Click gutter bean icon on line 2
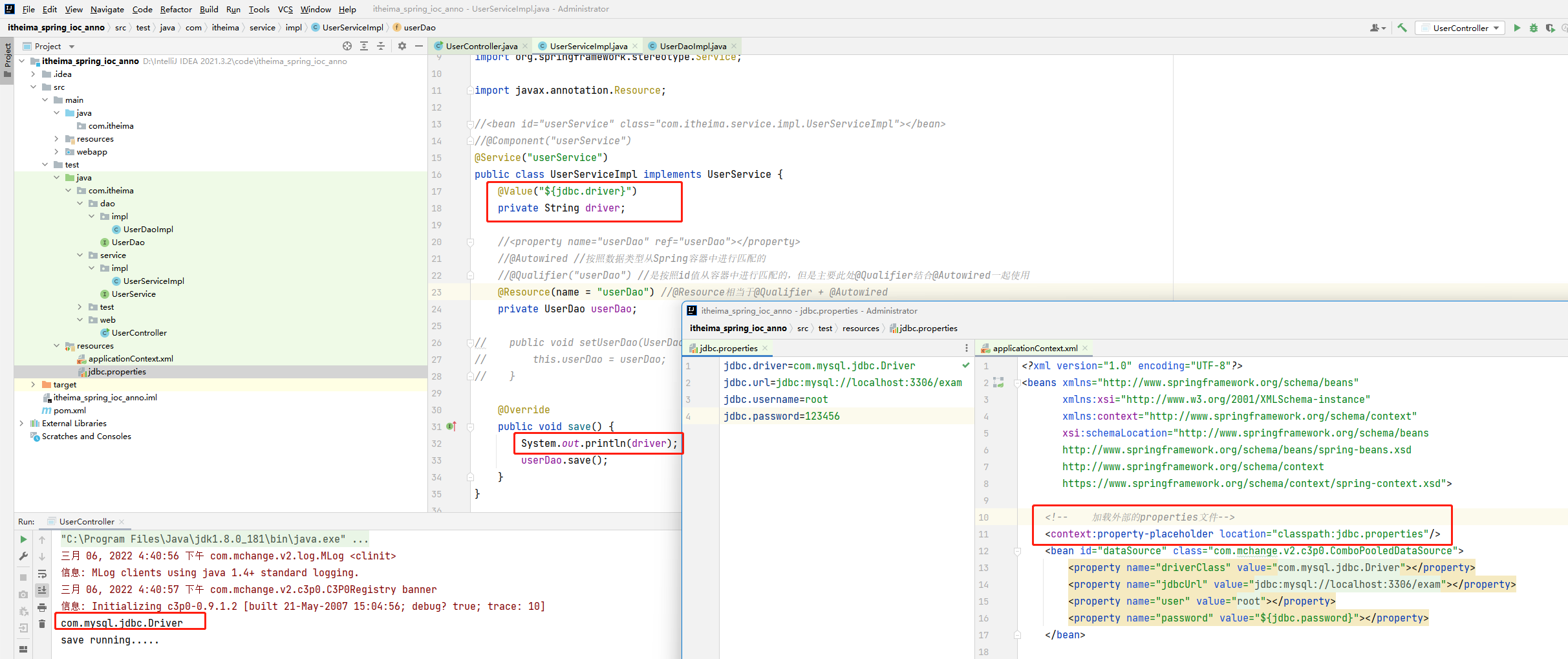 [999, 383]
